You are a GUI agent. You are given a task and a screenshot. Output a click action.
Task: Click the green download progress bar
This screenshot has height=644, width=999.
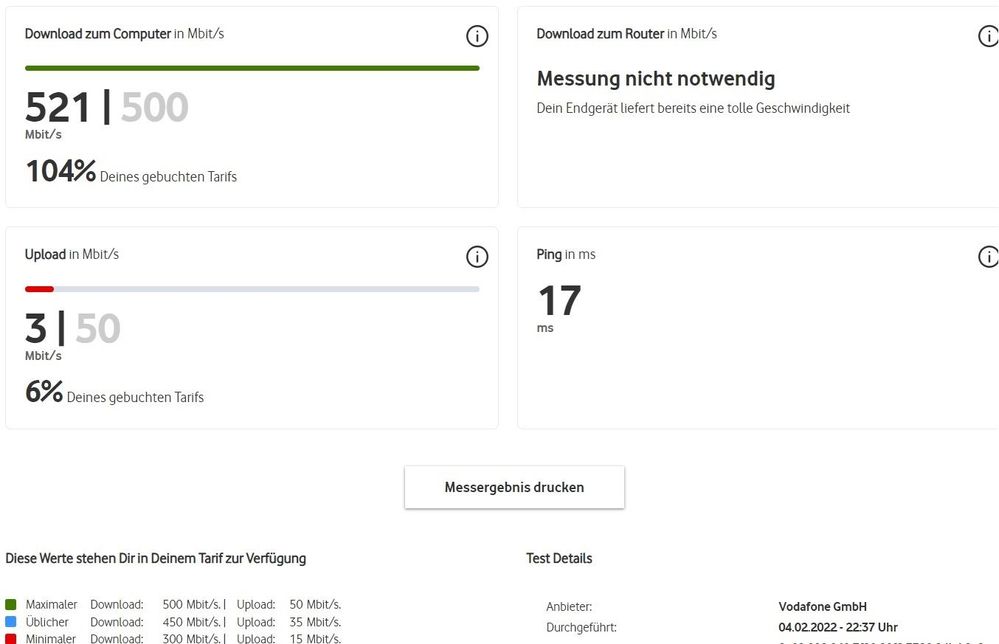click(x=252, y=68)
